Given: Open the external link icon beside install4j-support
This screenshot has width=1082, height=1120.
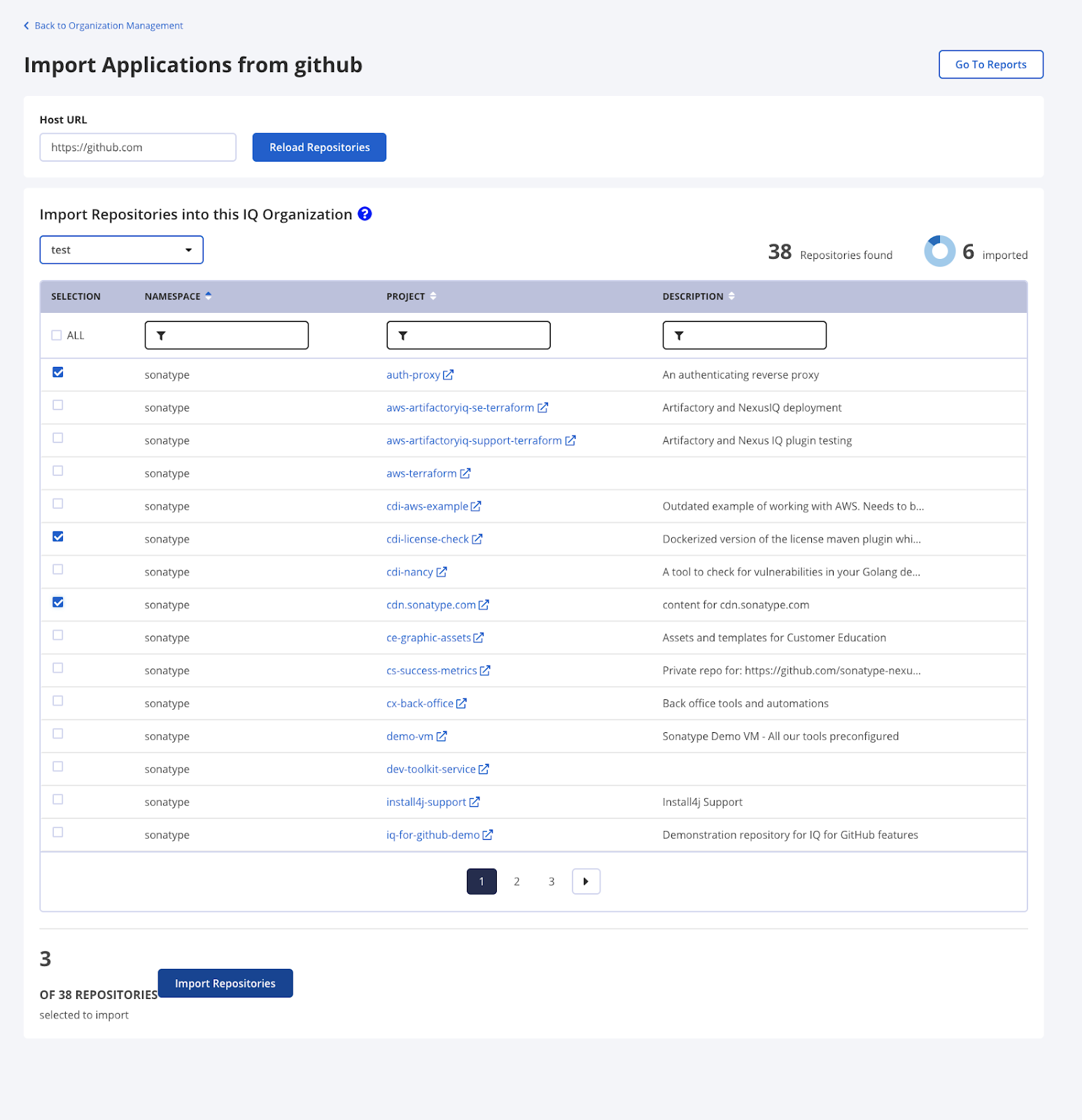Looking at the screenshot, I should pos(475,802).
